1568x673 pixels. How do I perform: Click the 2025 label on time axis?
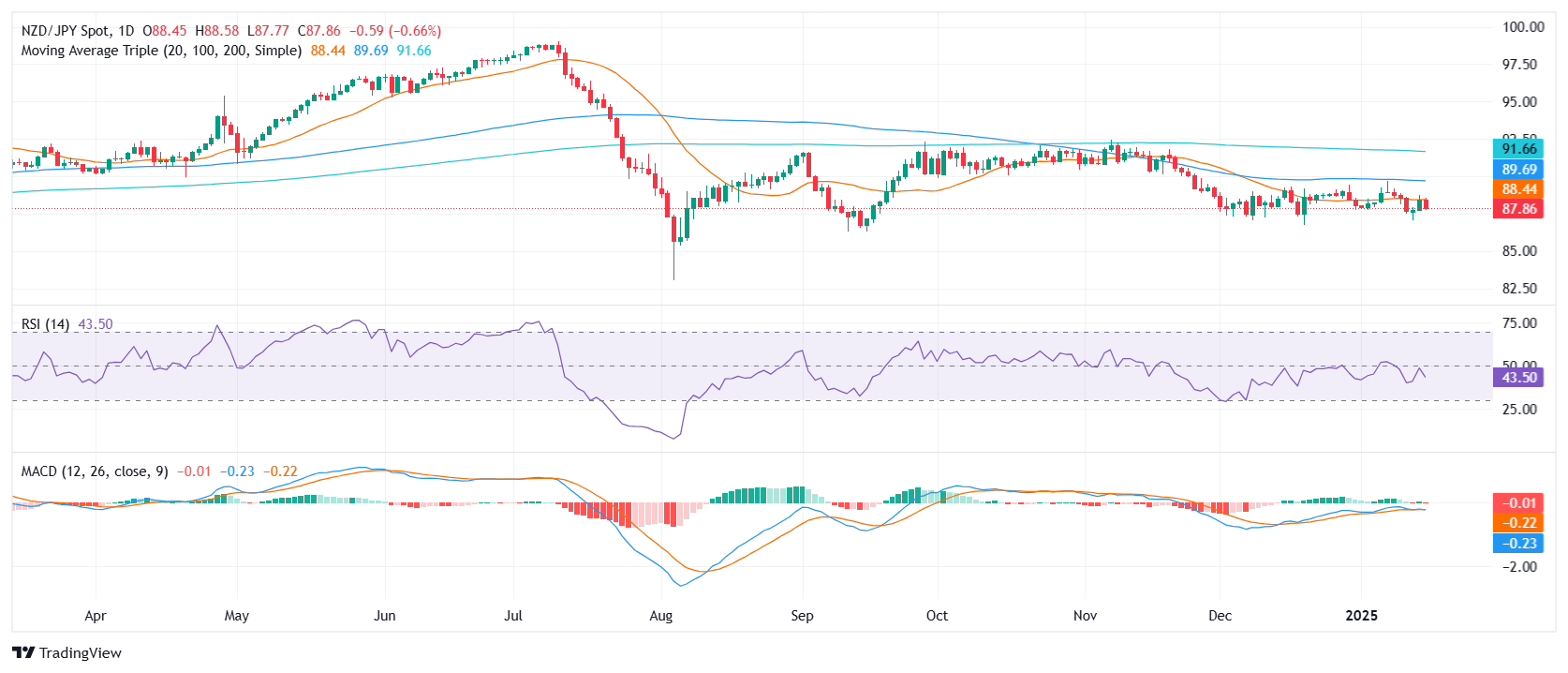1361,616
